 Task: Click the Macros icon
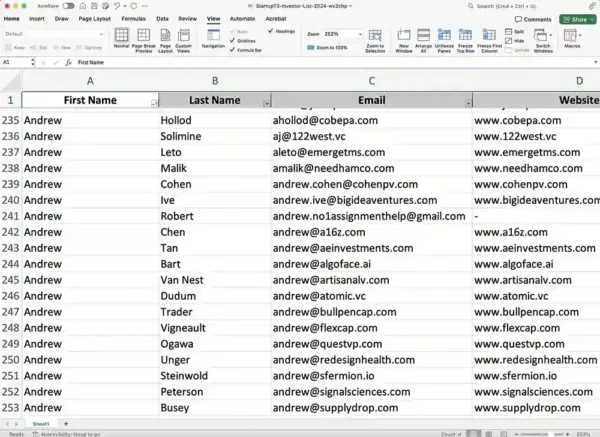click(x=570, y=35)
